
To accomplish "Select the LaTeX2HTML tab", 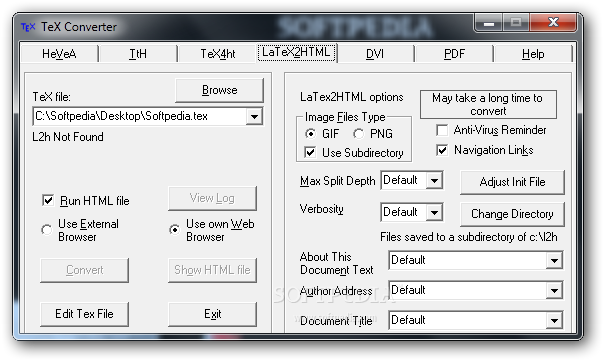I will [296, 52].
